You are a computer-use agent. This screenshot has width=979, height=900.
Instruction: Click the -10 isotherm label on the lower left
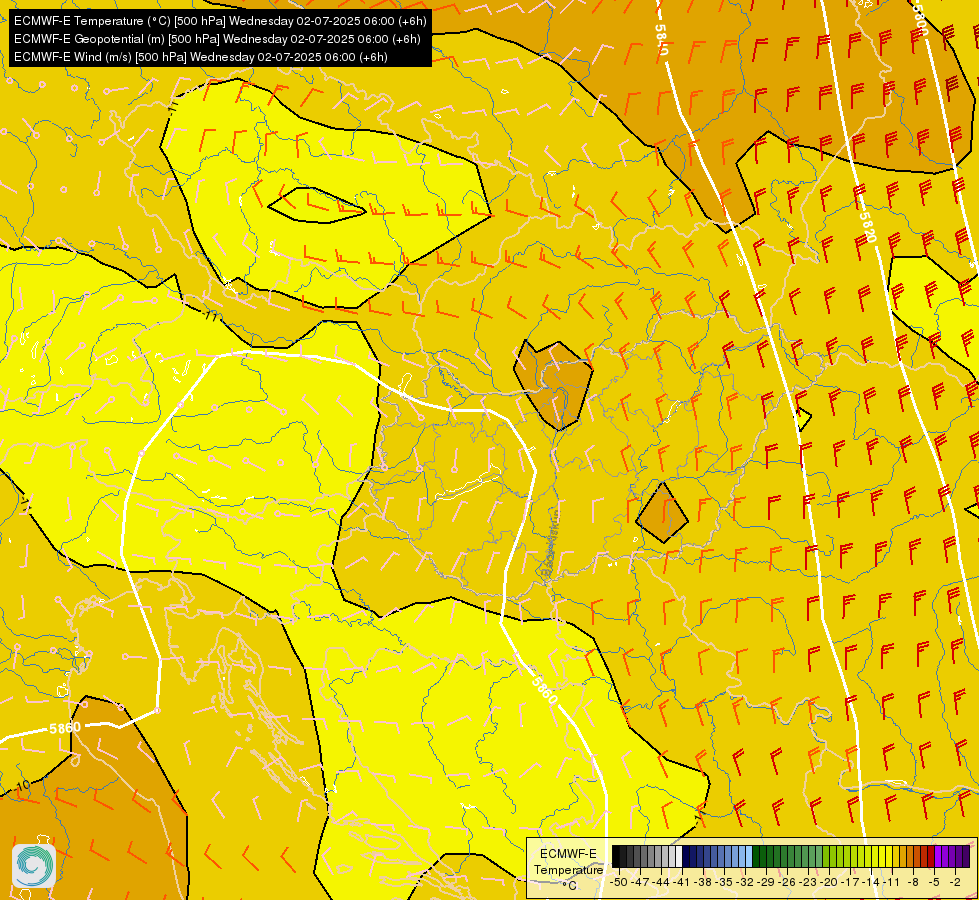[x=21, y=786]
